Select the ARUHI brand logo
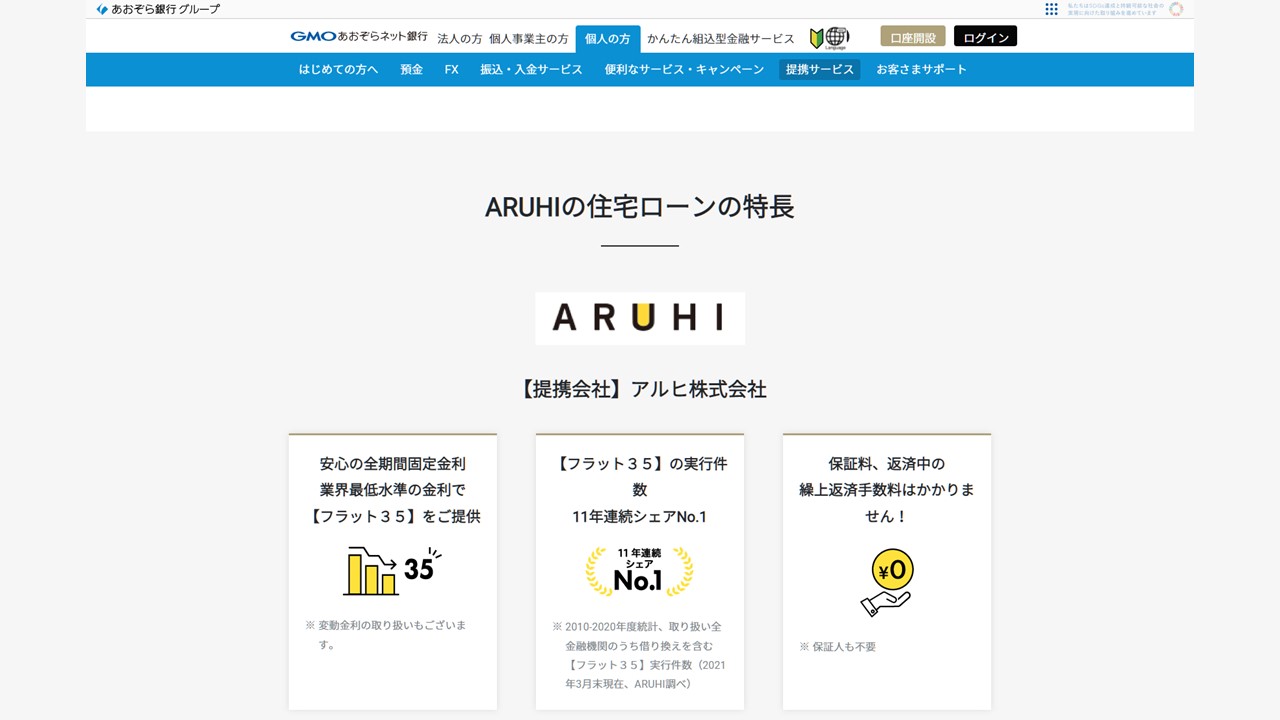This screenshot has width=1280, height=720. (639, 318)
